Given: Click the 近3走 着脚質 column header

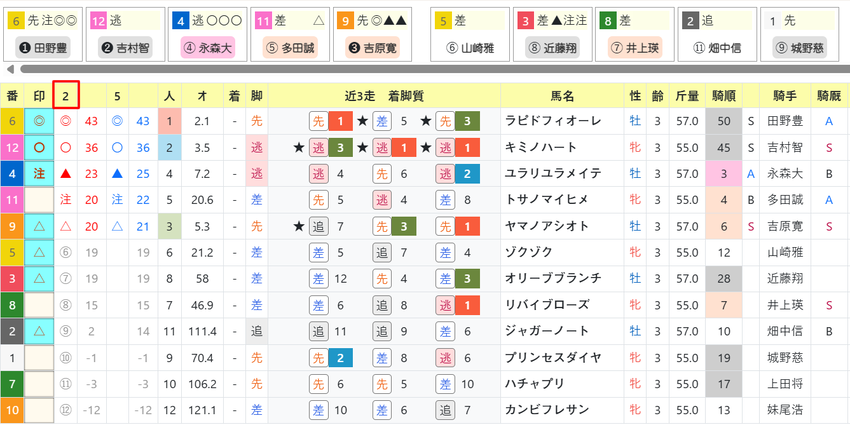Looking at the screenshot, I should tap(384, 96).
